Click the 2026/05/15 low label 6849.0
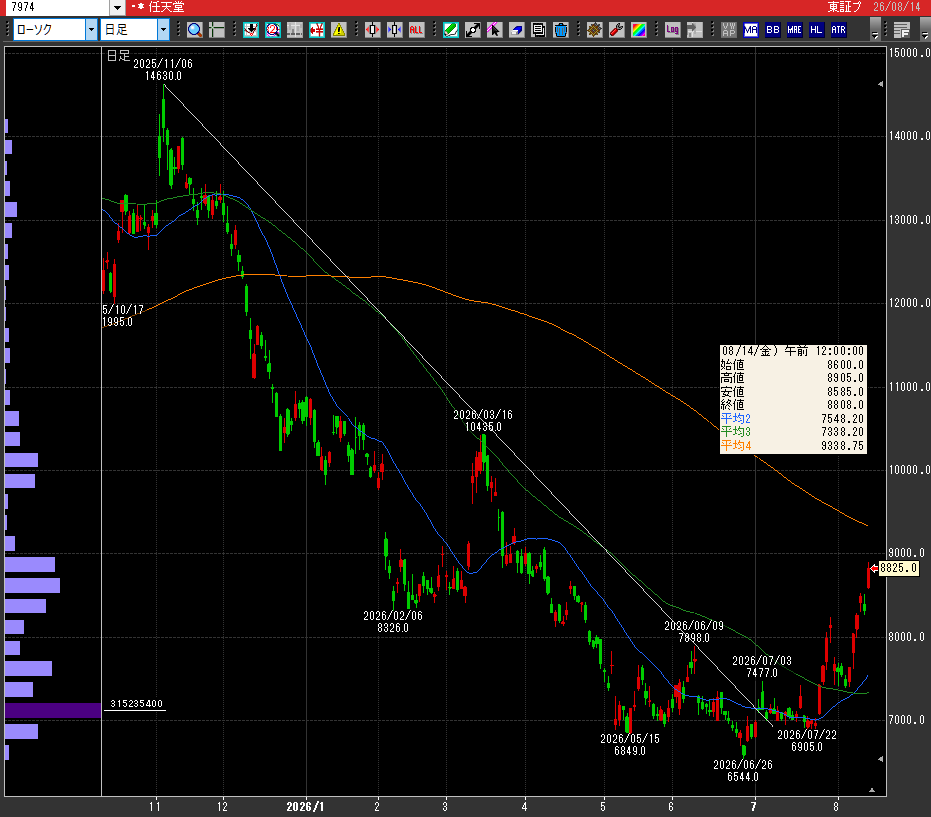The height and width of the screenshot is (817, 931). [629, 750]
